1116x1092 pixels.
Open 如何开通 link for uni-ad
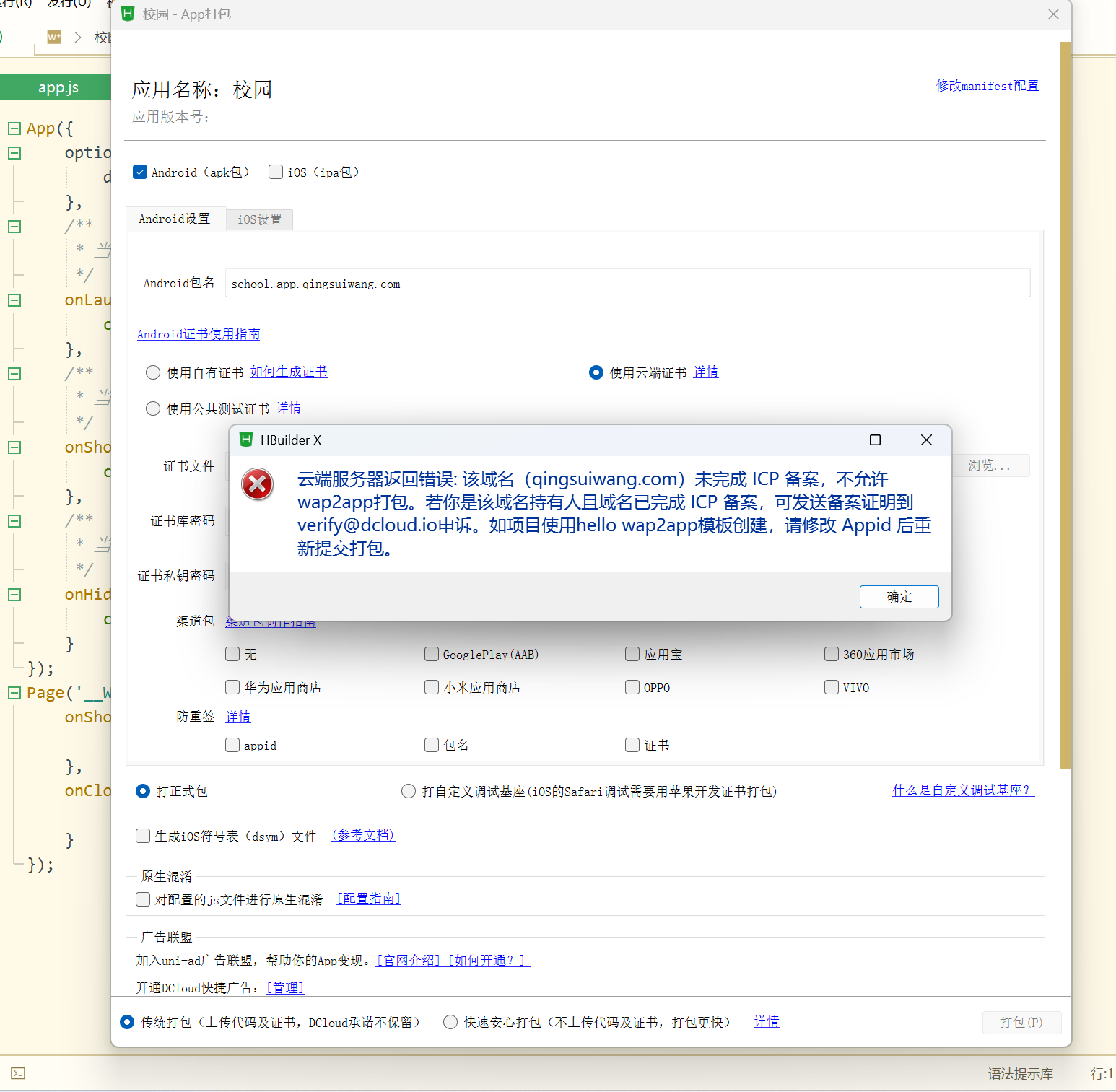(489, 960)
